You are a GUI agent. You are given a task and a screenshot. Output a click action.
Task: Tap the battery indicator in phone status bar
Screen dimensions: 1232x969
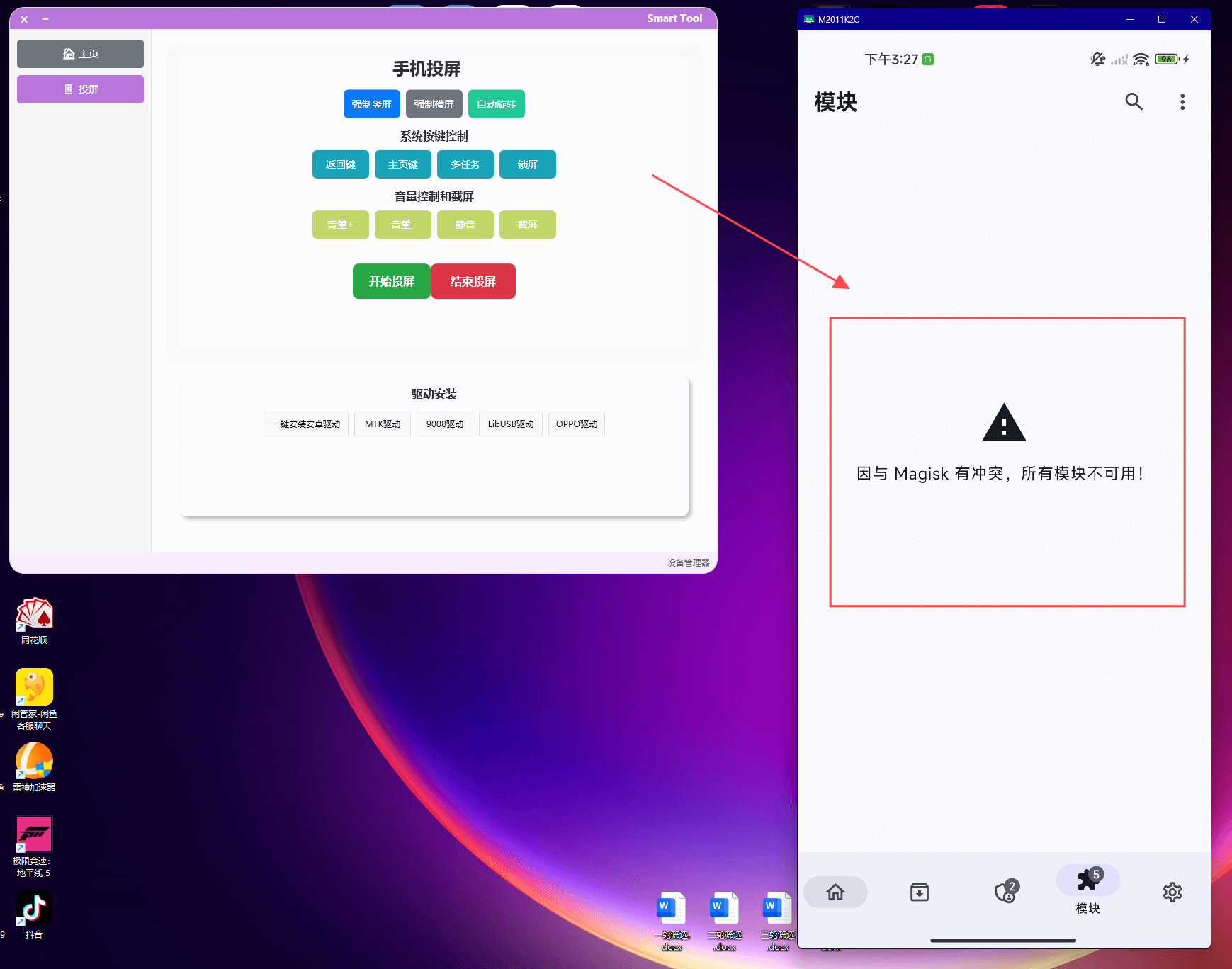click(x=1167, y=59)
